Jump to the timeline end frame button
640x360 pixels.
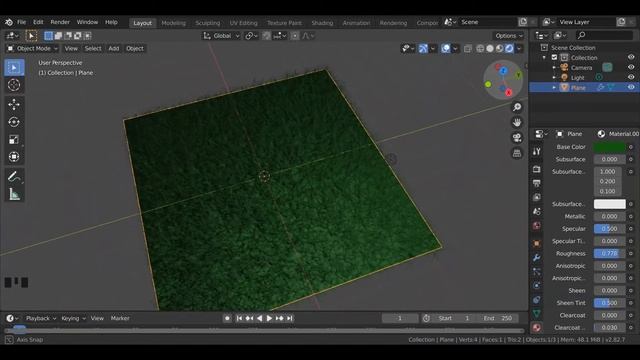(289, 318)
